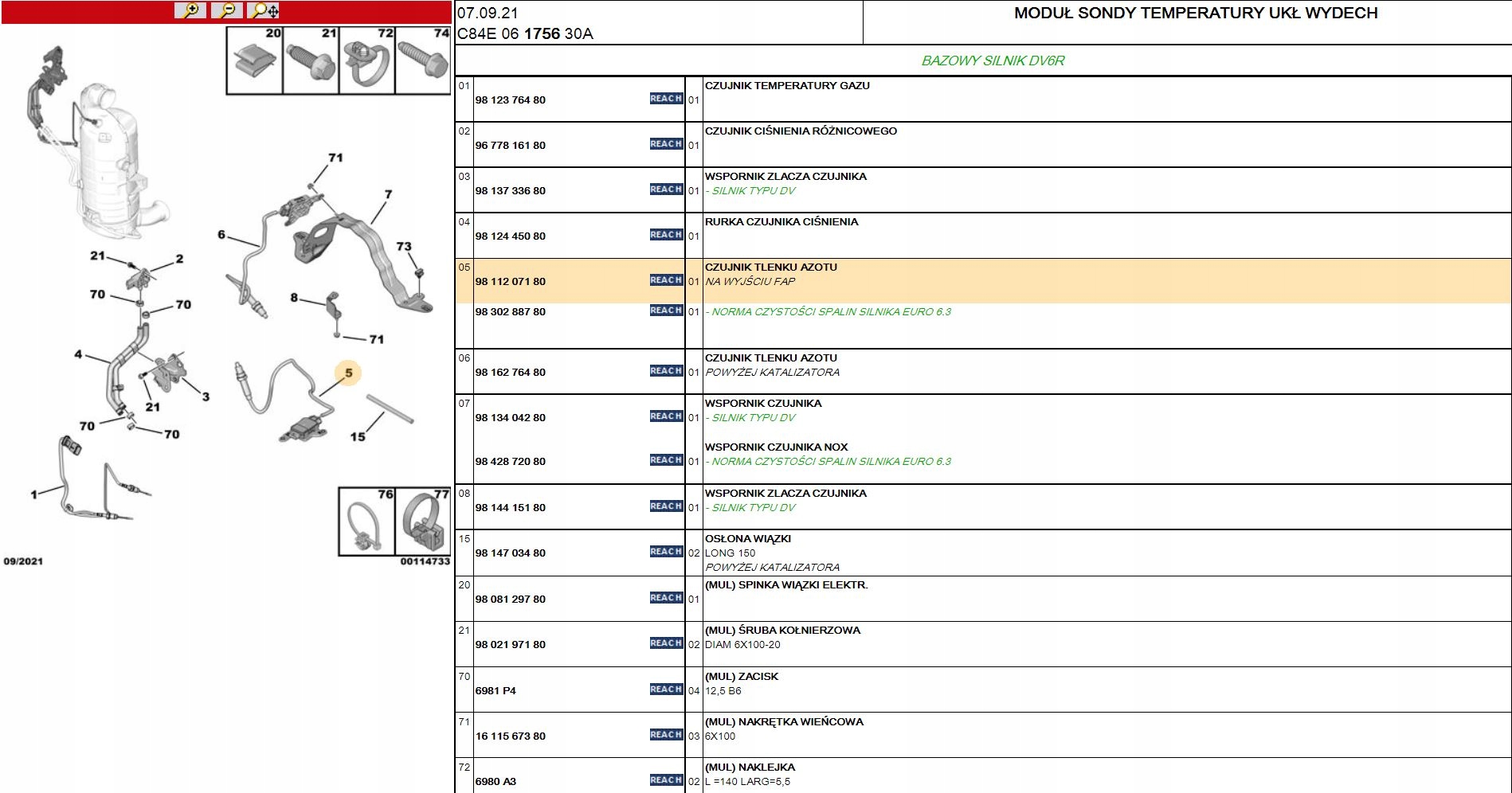Select (MUL) NAKRĘTKA WIEŃCOWA description
The image size is (1512, 793).
784,722
